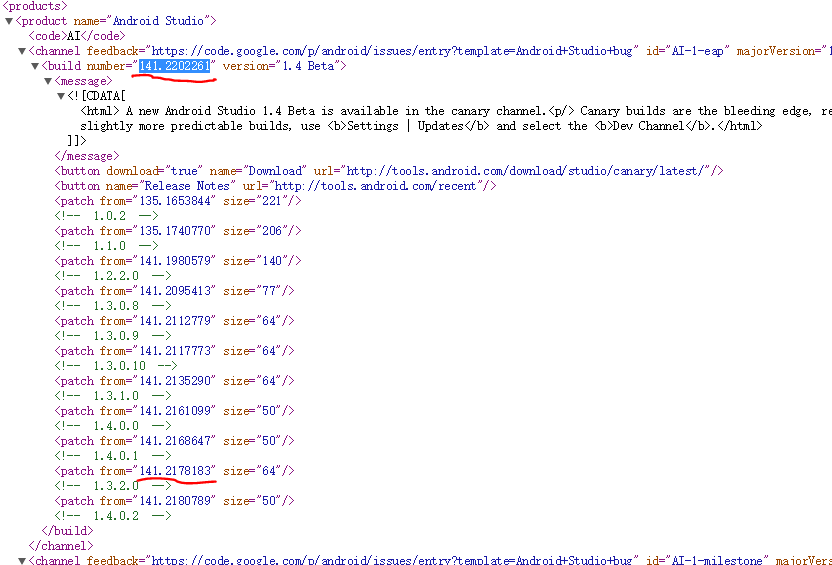Collapse the build number 141.2202261 node
832x565 pixels.
click(34, 66)
